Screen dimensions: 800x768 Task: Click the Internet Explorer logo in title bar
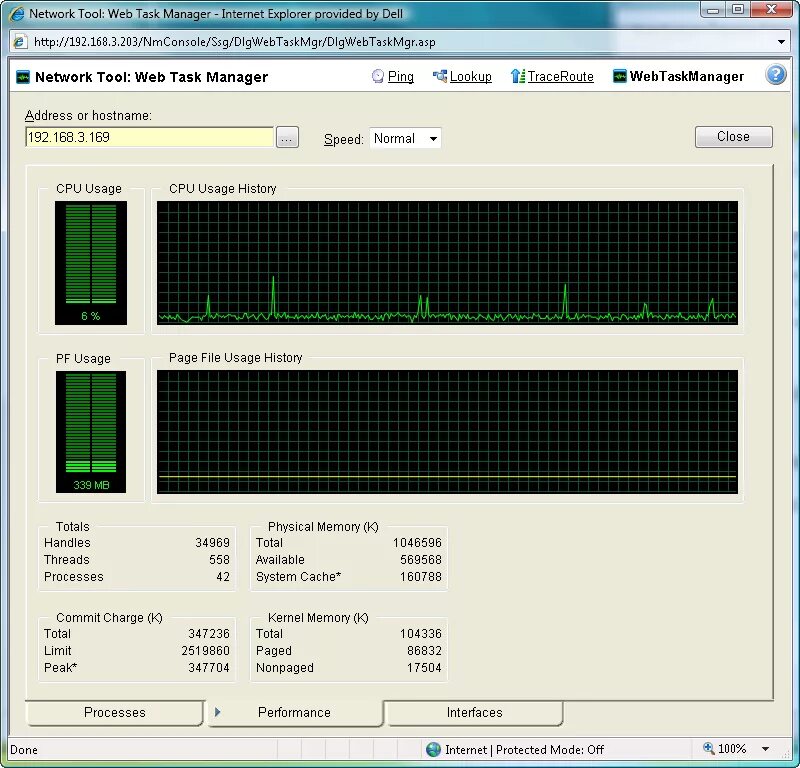[17, 13]
